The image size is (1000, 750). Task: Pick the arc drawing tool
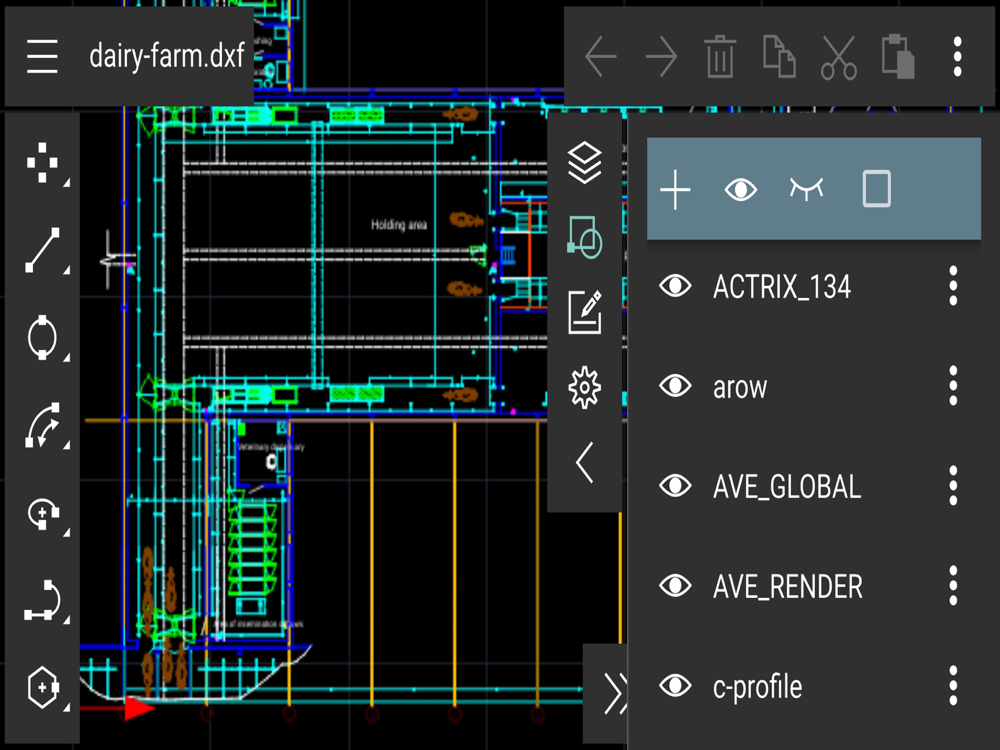43,425
